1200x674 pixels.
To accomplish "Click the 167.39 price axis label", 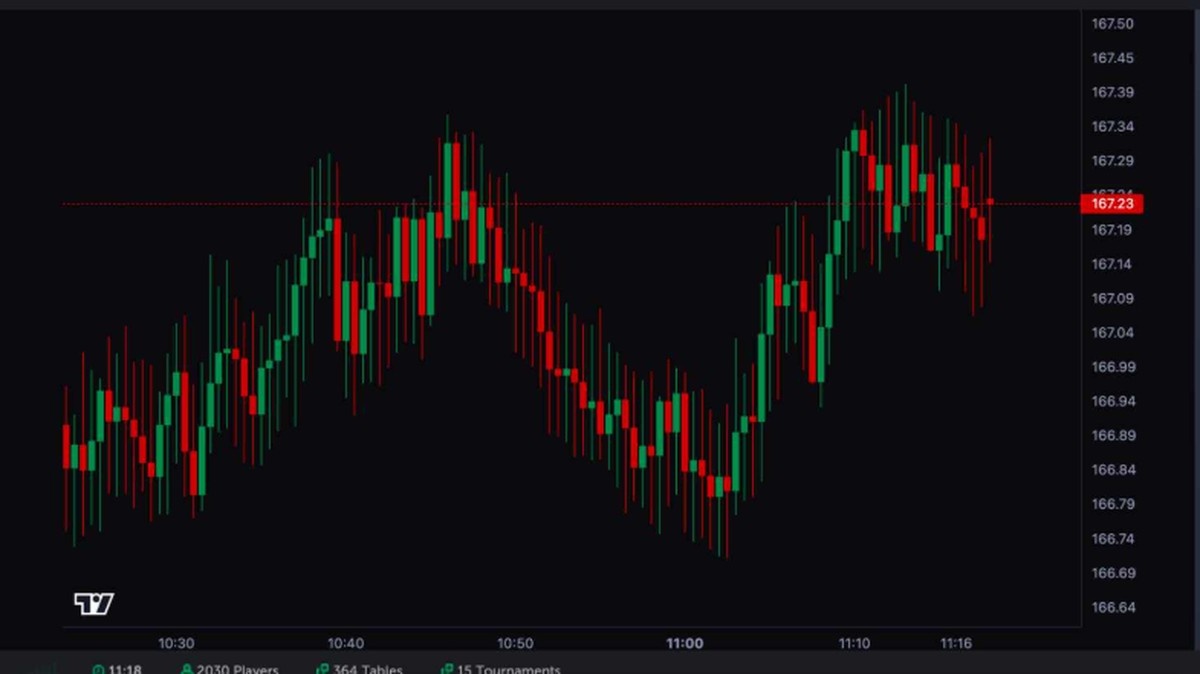I will (1112, 92).
